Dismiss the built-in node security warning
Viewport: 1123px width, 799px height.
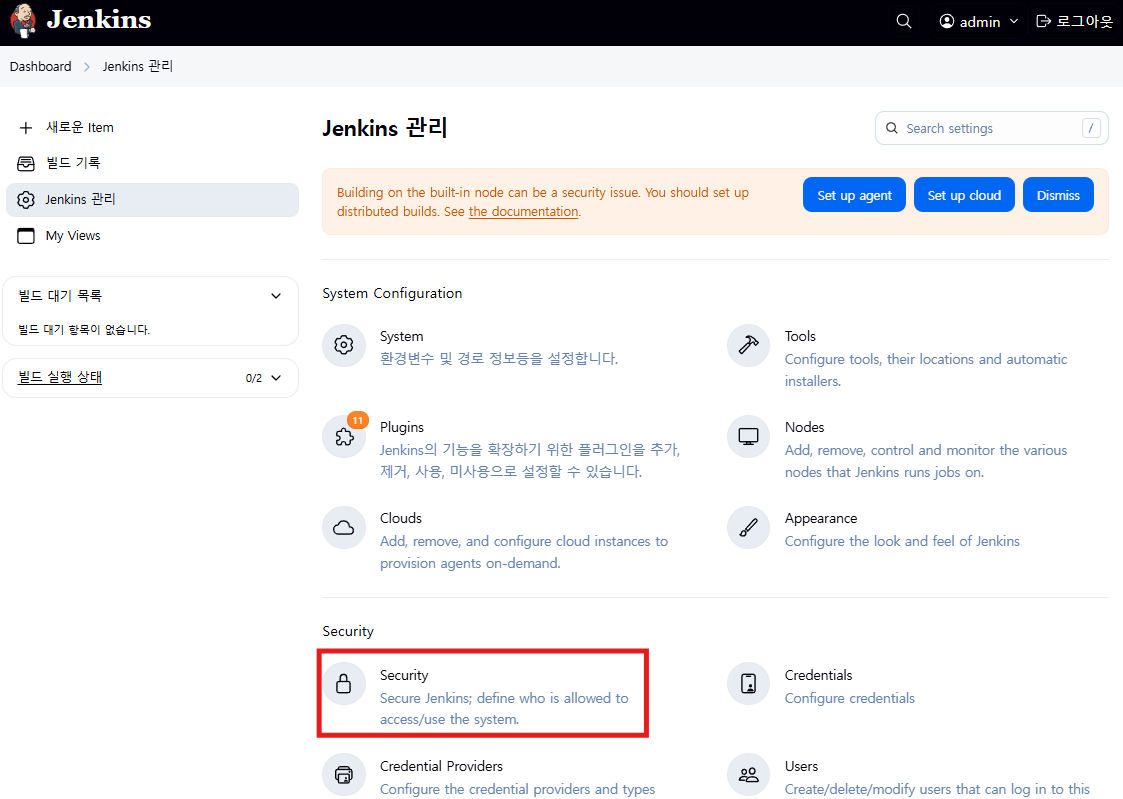(x=1058, y=195)
